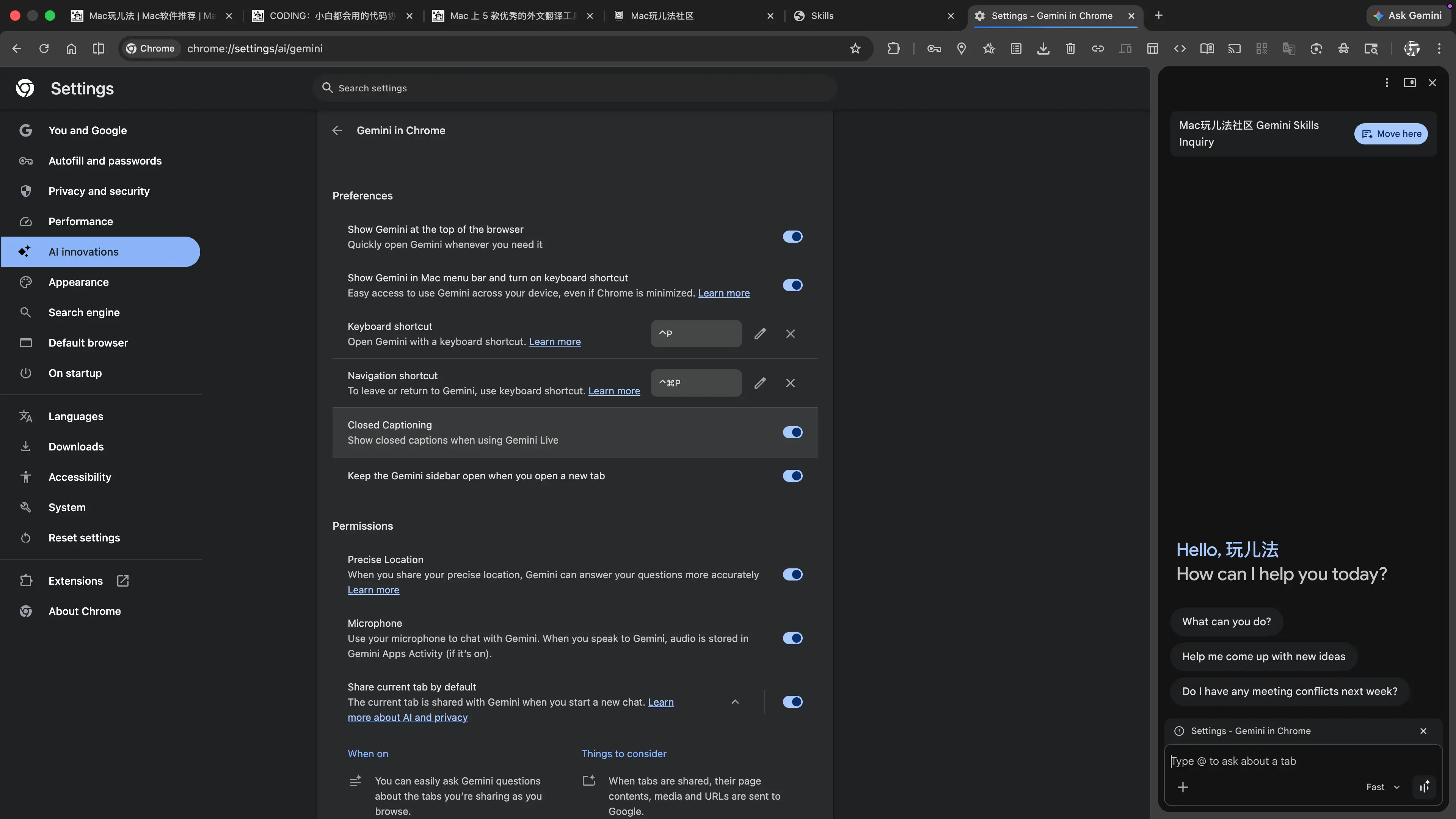Open Chrome three-dot main menu
This screenshot has width=1456, height=819.
[1439, 49]
